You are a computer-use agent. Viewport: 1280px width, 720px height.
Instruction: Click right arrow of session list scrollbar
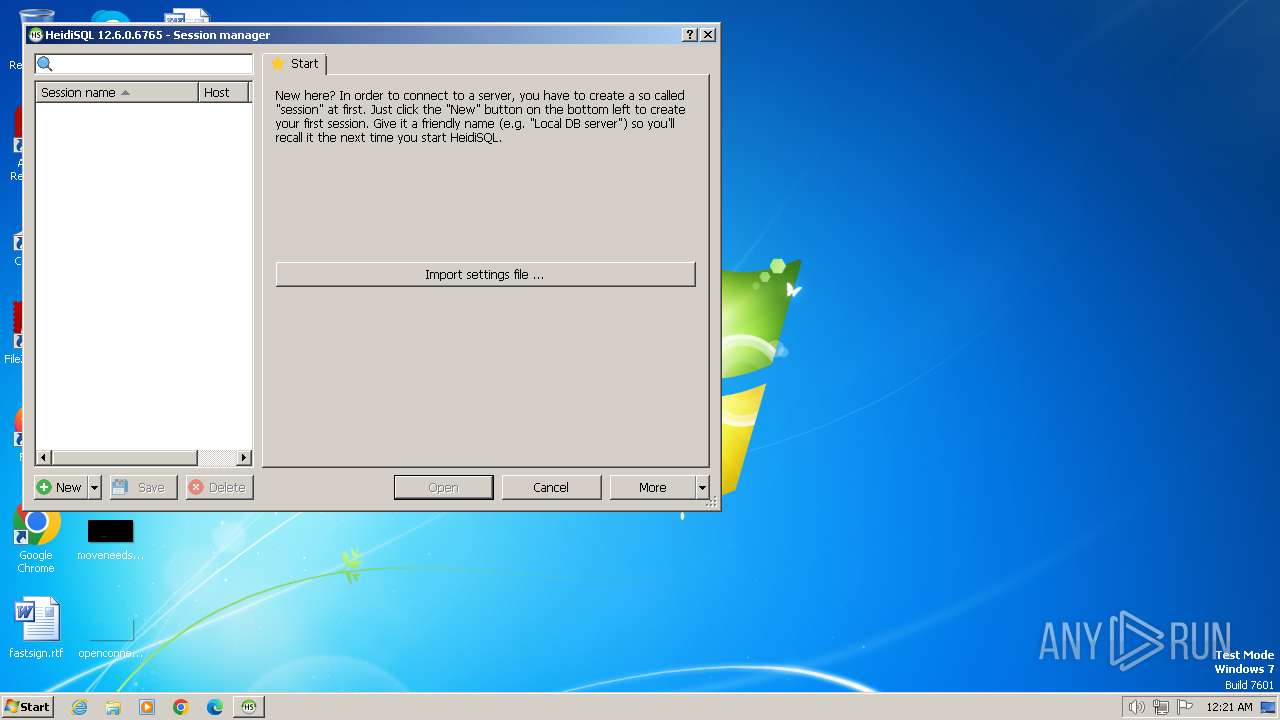[x=243, y=457]
